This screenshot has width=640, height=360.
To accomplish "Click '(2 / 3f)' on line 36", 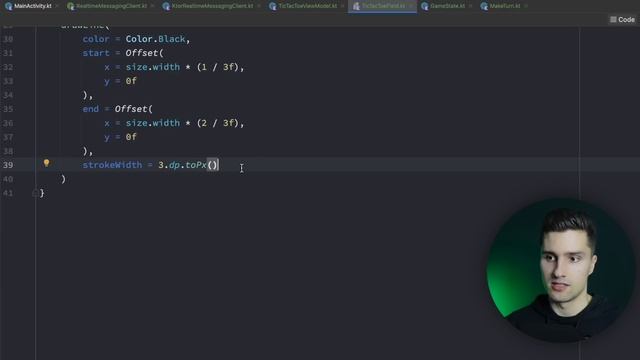I will tap(218, 123).
